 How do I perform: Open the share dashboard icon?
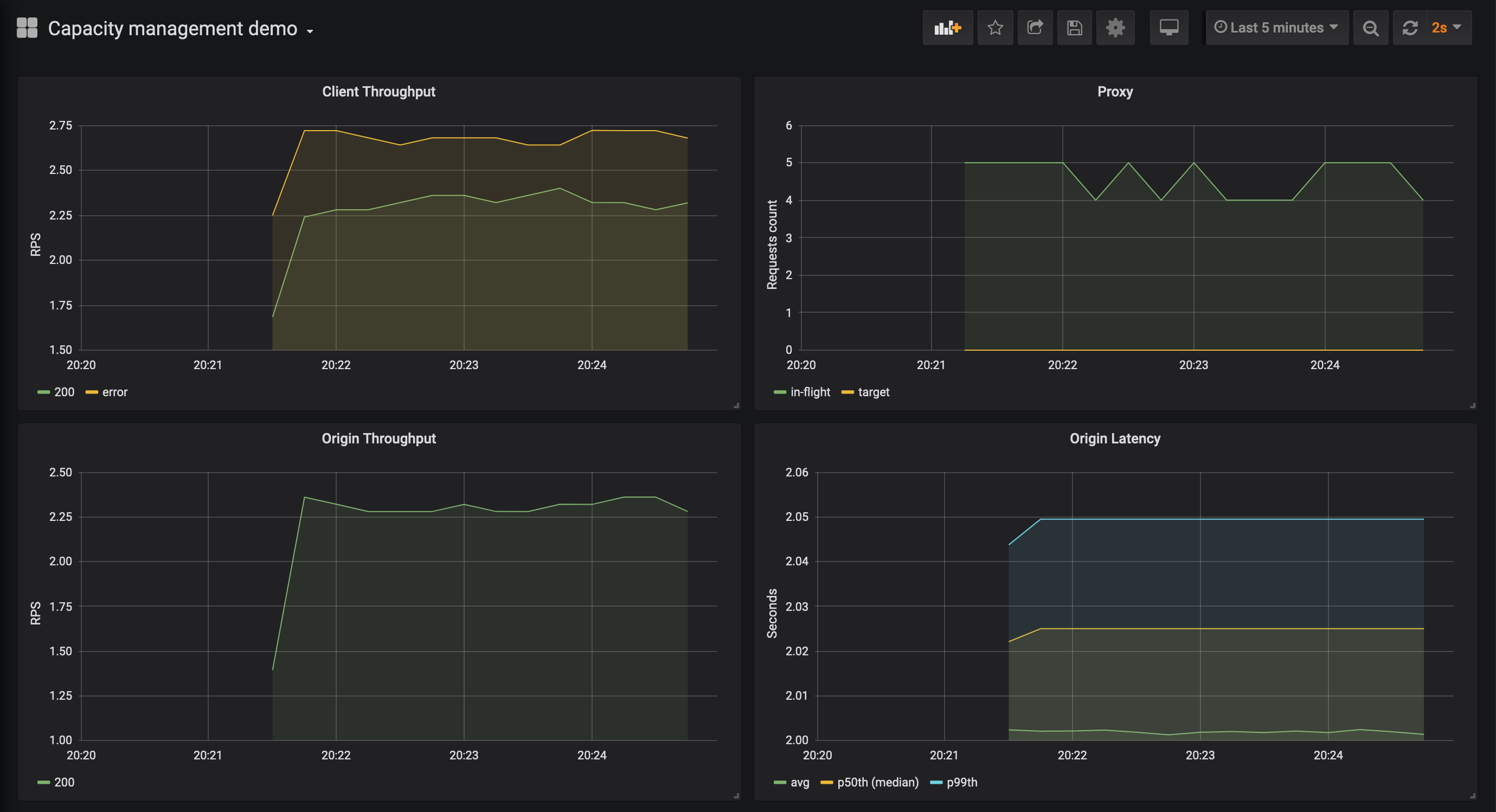click(1035, 28)
